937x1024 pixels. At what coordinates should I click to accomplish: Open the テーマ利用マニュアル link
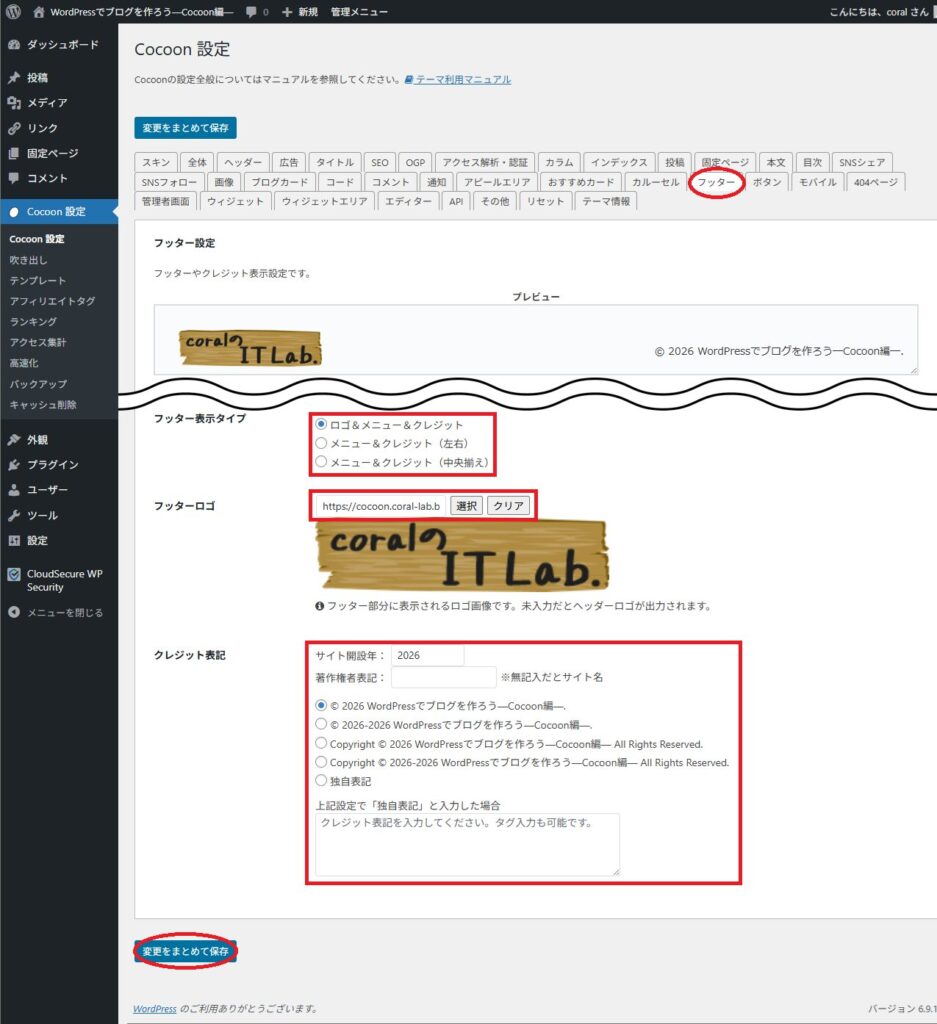(x=462, y=80)
